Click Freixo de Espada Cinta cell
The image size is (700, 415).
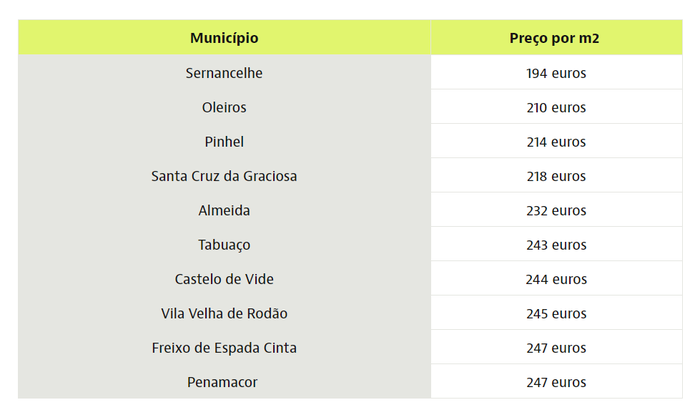(224, 348)
